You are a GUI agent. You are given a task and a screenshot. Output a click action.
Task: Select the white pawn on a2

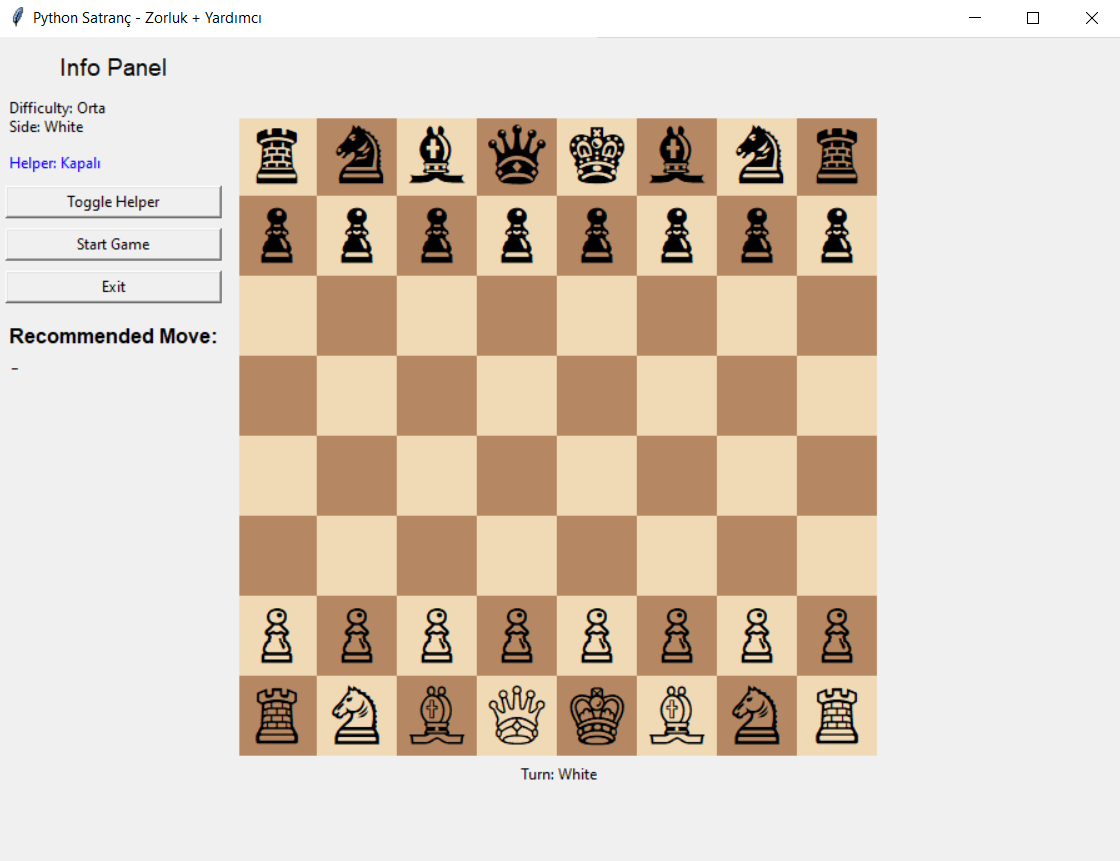(277, 636)
